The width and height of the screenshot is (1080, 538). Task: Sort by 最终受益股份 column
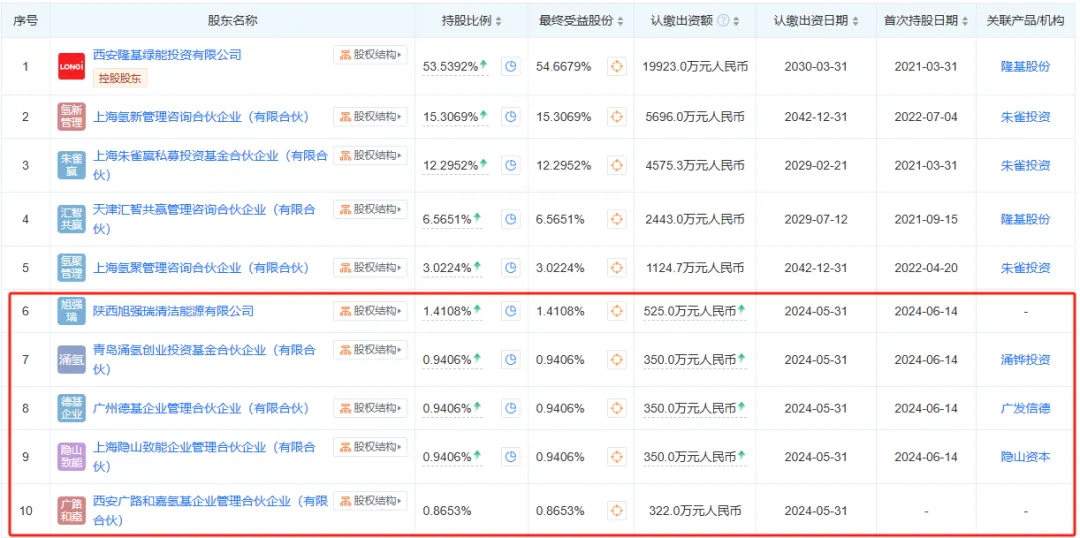pos(620,21)
